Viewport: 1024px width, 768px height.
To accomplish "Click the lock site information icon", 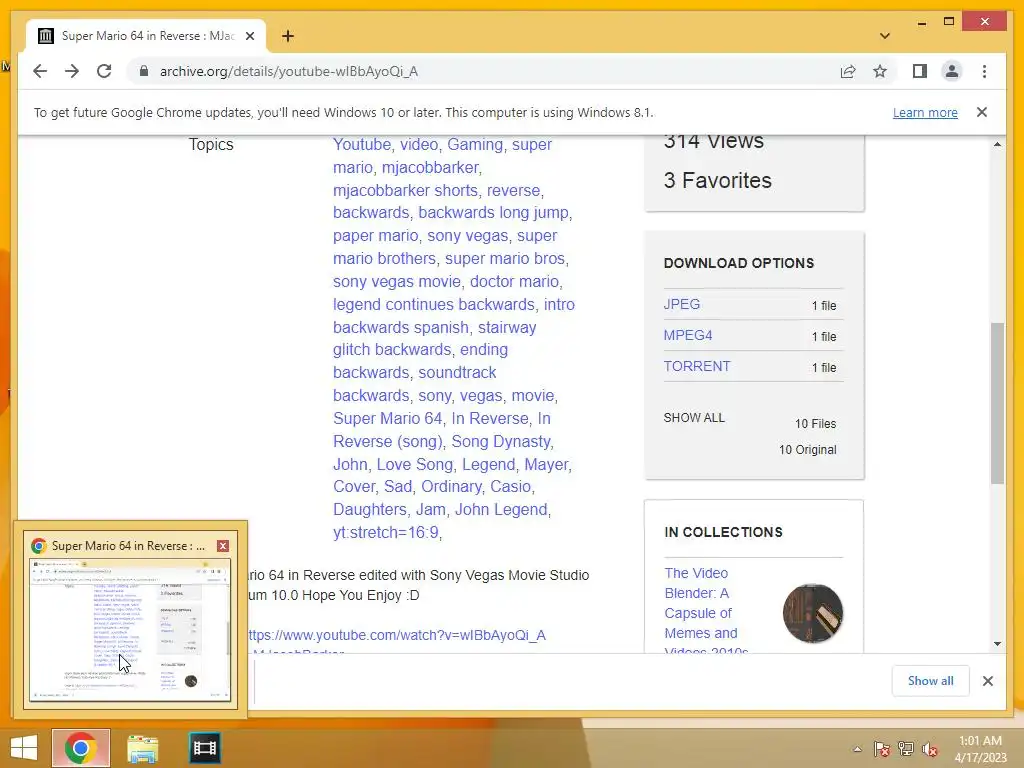I will [x=144, y=71].
